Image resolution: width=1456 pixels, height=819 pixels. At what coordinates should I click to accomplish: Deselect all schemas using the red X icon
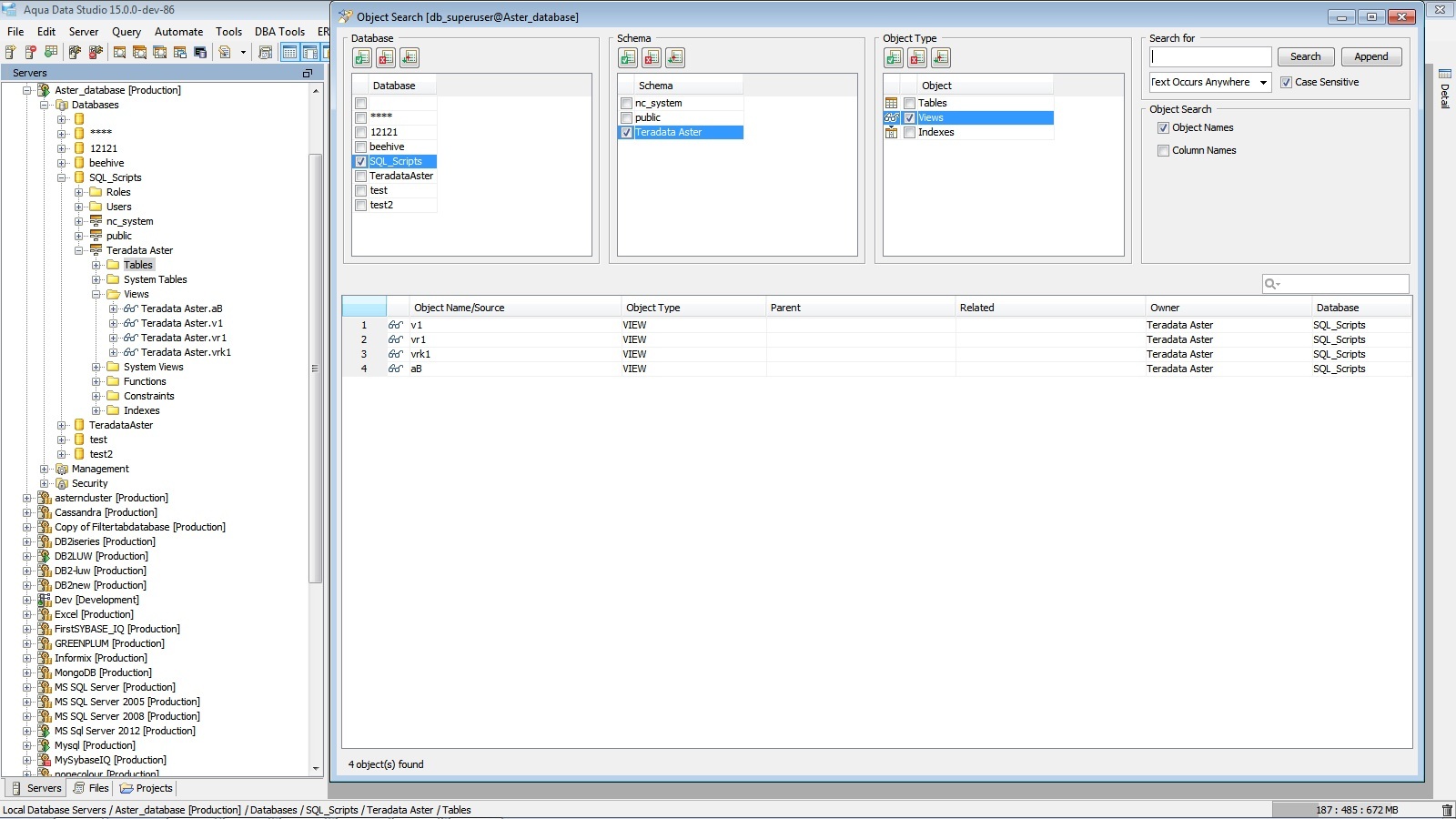pos(652,58)
